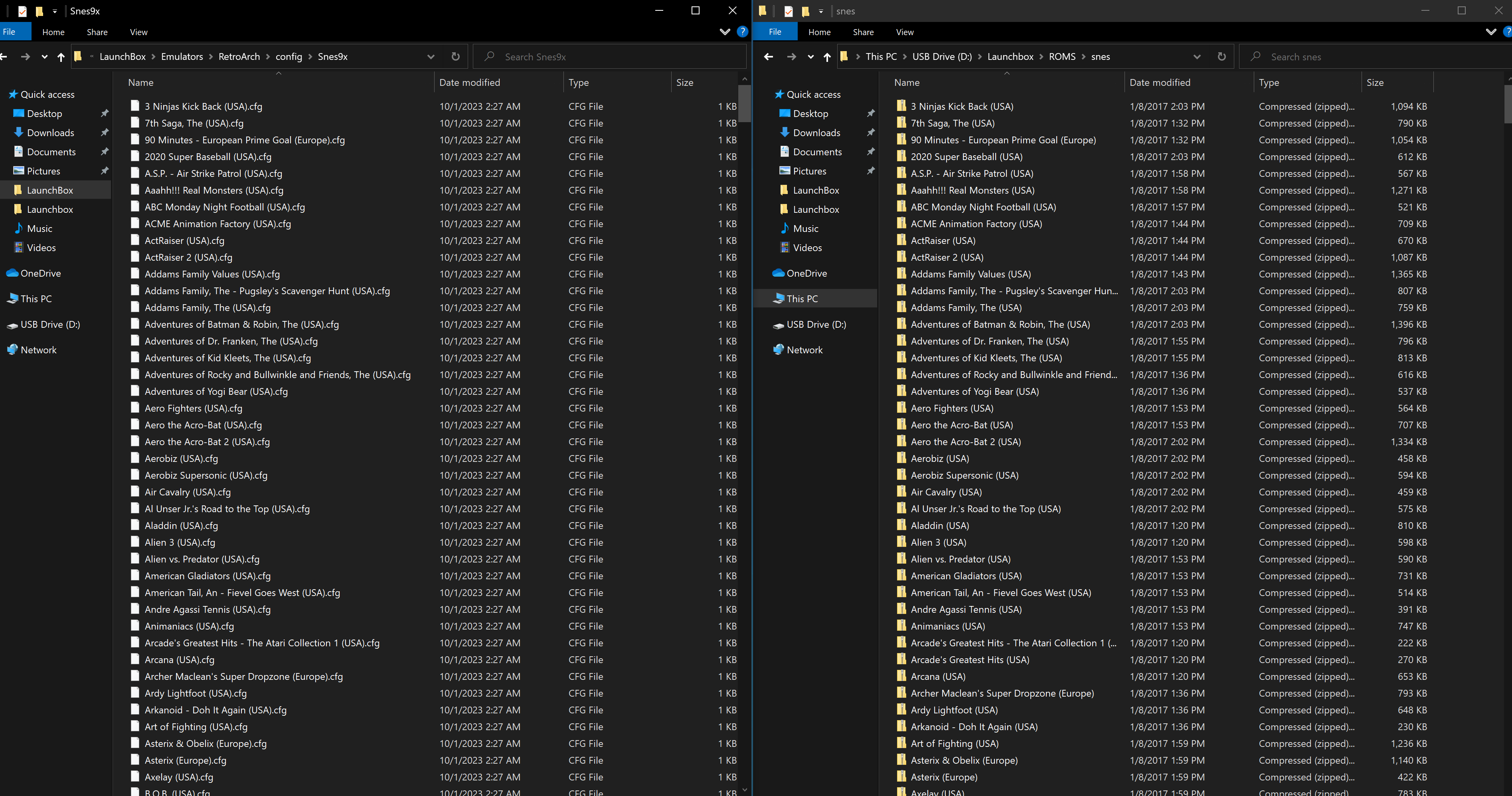
Task: Open address history dropdown in Snes9x address bar
Action: point(431,57)
